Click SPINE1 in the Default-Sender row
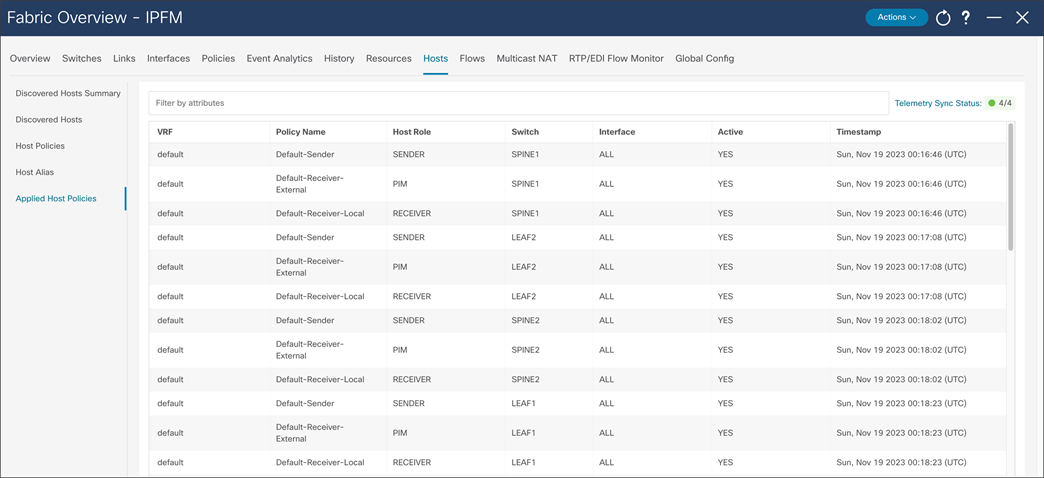The width and height of the screenshot is (1044, 478). click(x=525, y=154)
